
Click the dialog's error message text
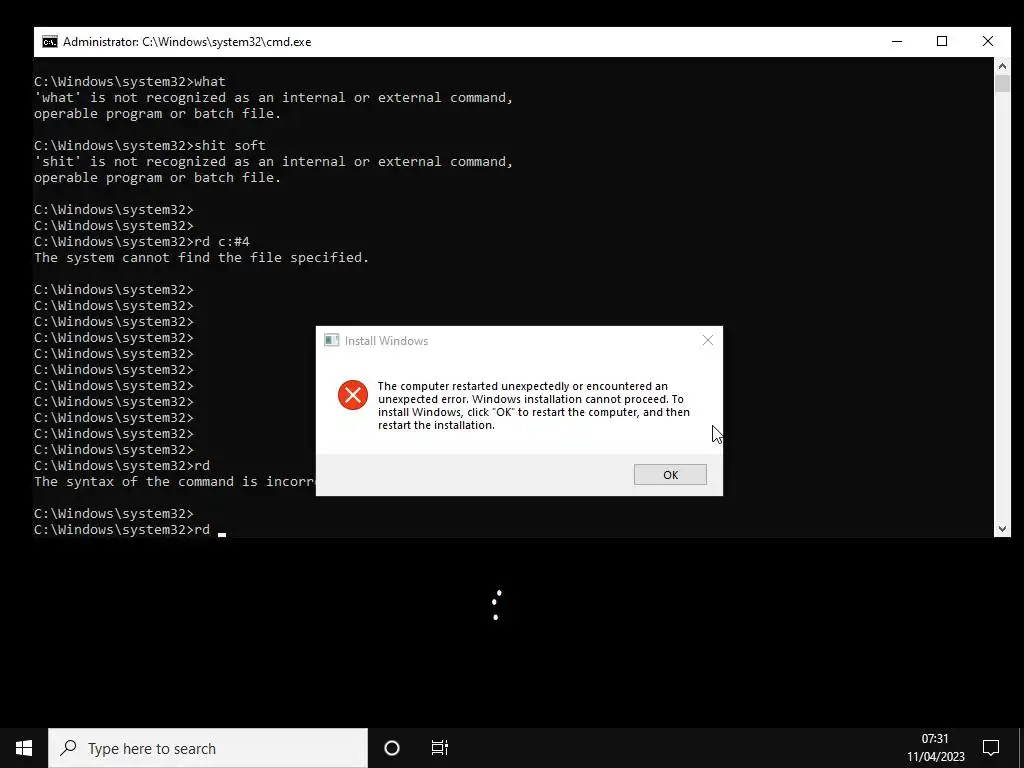(x=534, y=406)
